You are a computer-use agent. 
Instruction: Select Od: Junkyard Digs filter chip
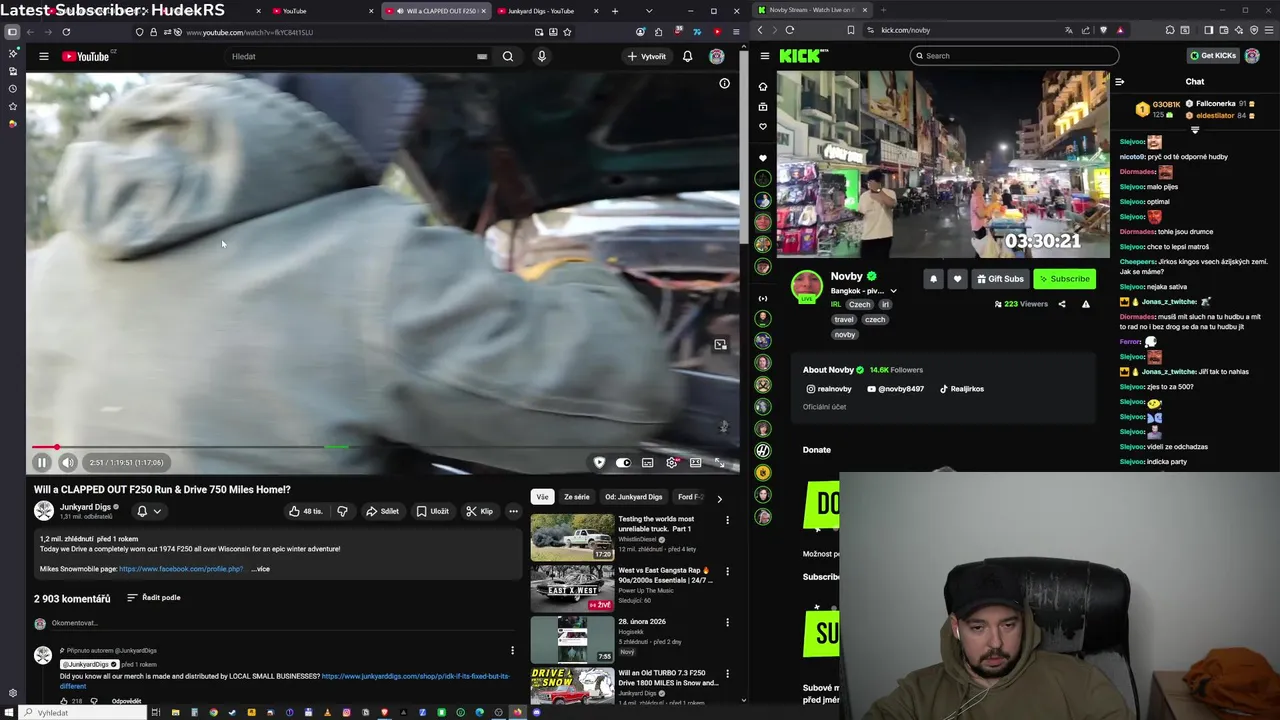tap(634, 497)
